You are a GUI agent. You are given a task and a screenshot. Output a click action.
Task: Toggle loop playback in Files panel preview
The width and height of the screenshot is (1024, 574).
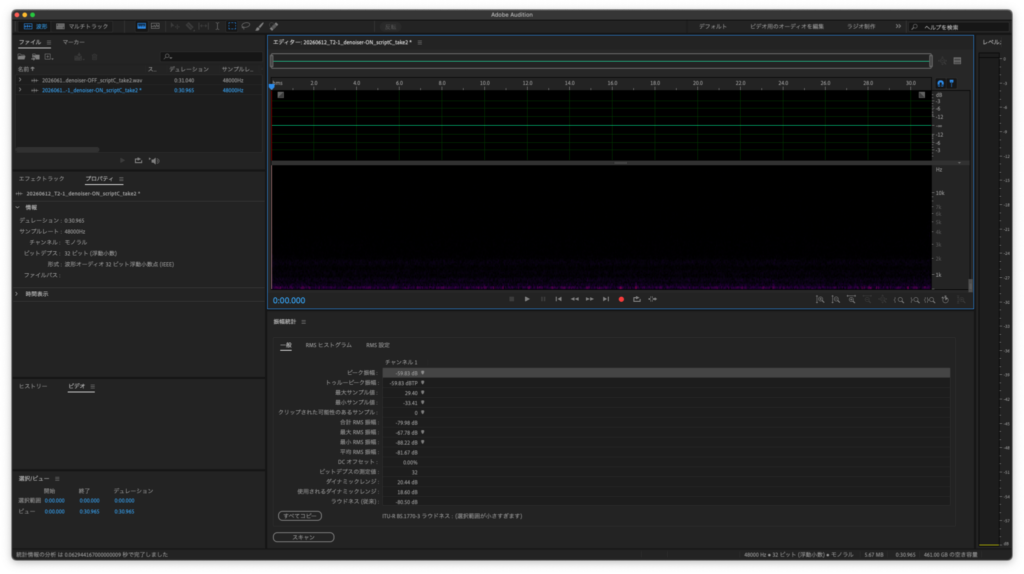[138, 161]
